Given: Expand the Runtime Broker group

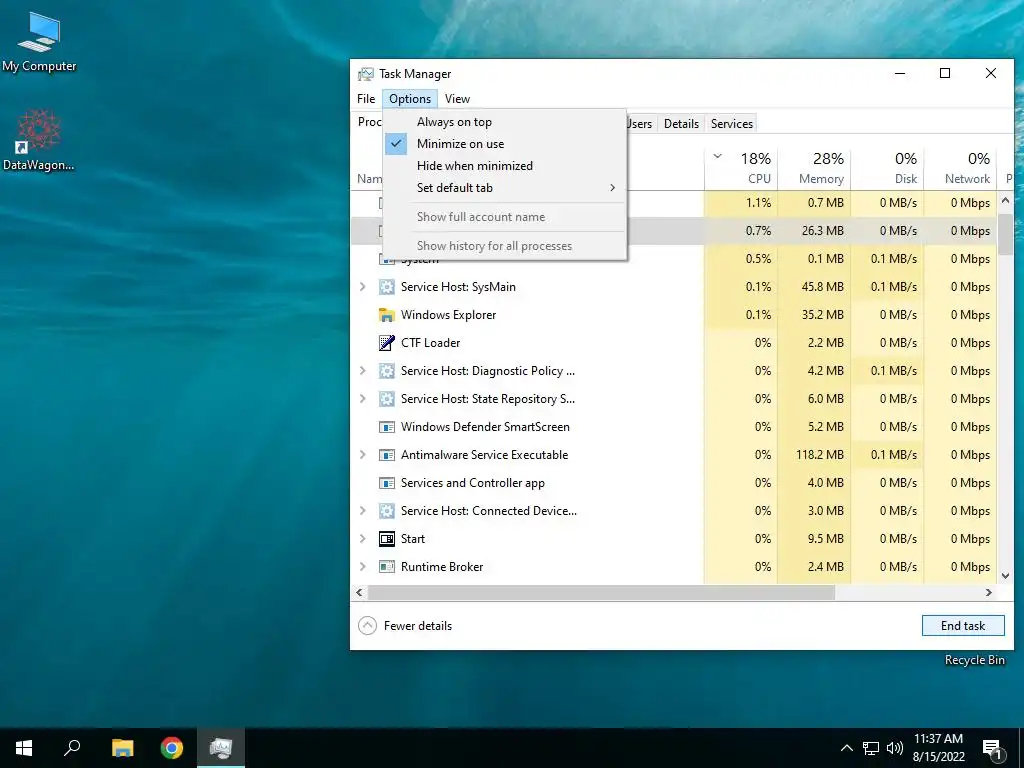Looking at the screenshot, I should 362,567.
